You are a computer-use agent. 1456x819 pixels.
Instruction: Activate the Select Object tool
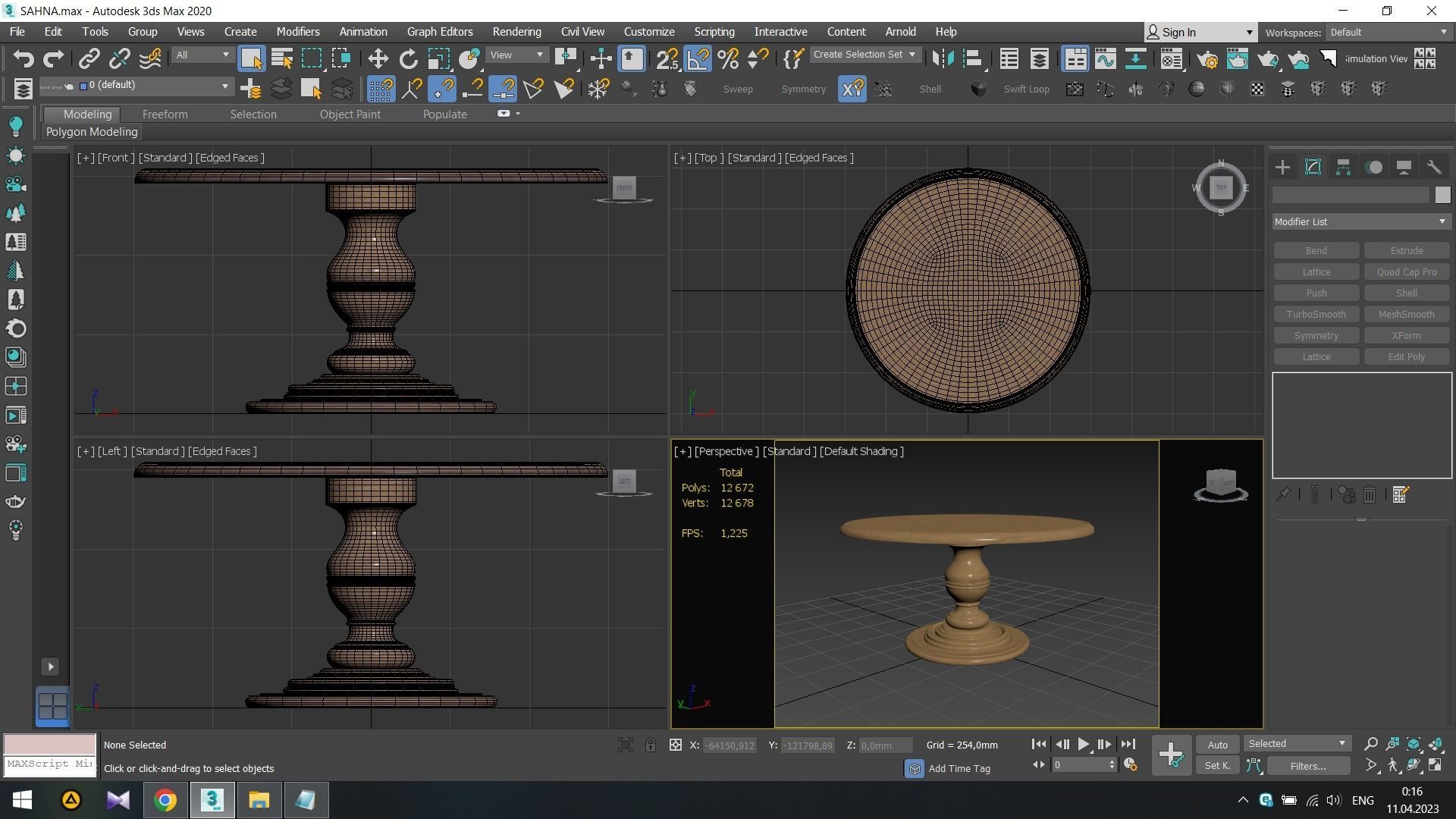tap(251, 59)
